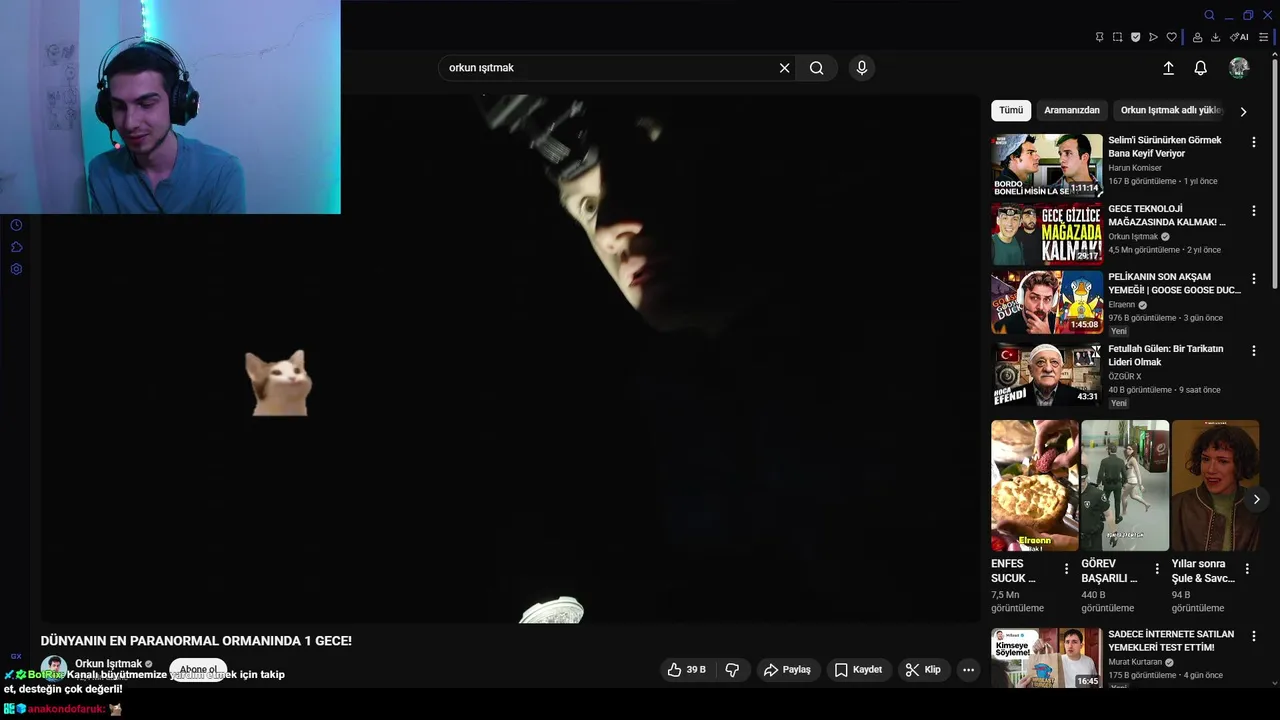Image resolution: width=1280 pixels, height=720 pixels.
Task: Select the 'Aramanızdan' filter chip
Action: [x=1072, y=110]
